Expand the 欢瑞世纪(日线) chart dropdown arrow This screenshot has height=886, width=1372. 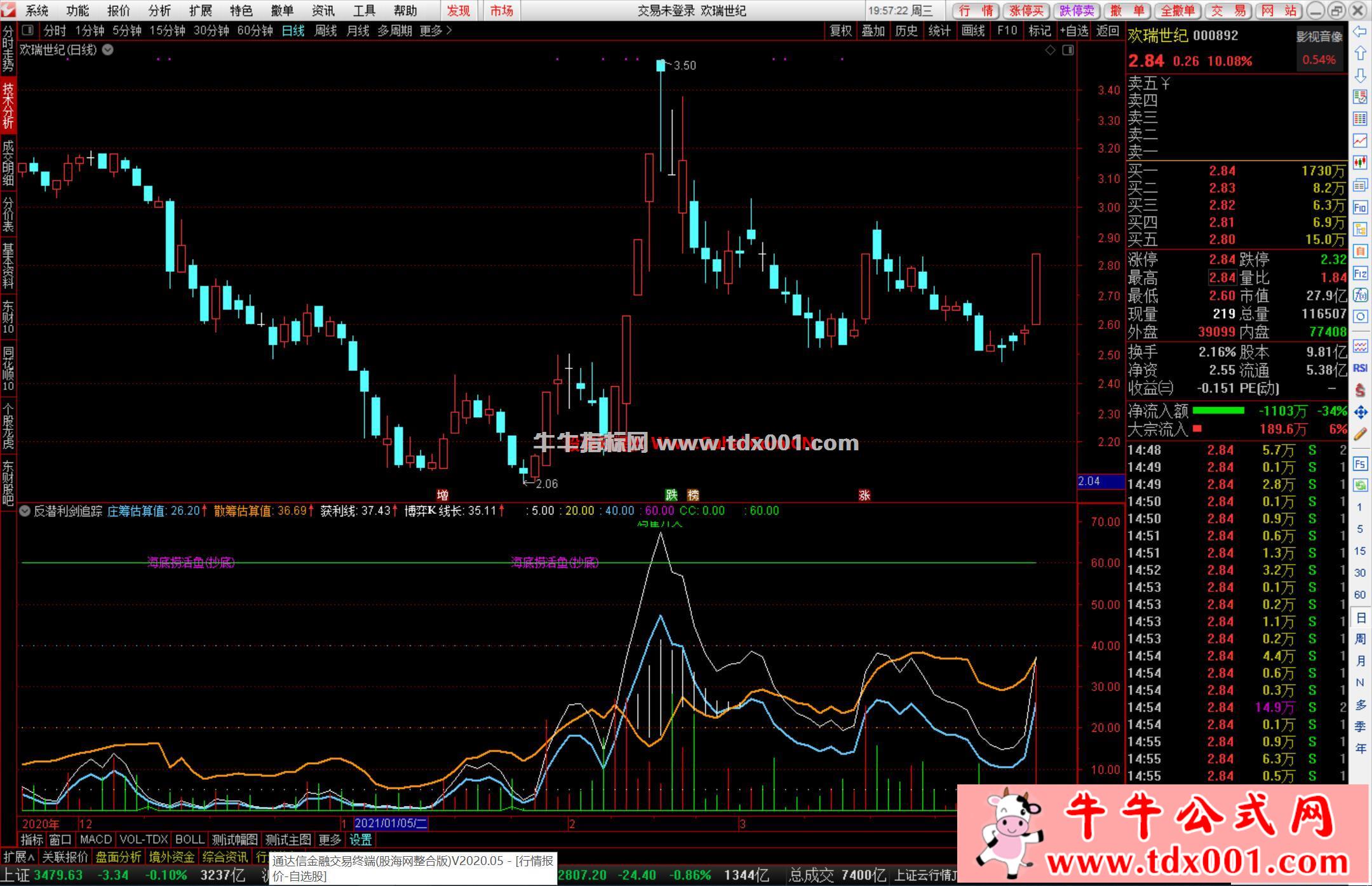pyautogui.click(x=108, y=50)
